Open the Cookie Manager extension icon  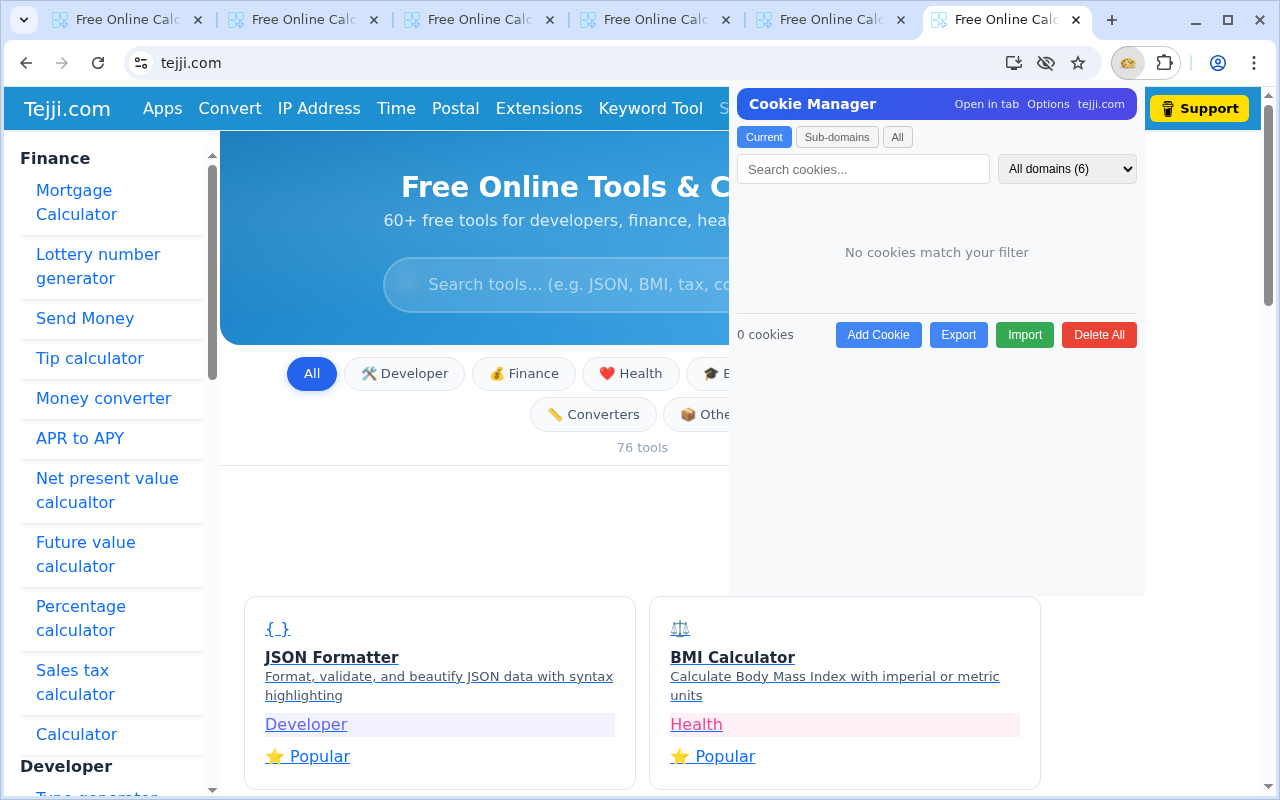pos(1128,63)
